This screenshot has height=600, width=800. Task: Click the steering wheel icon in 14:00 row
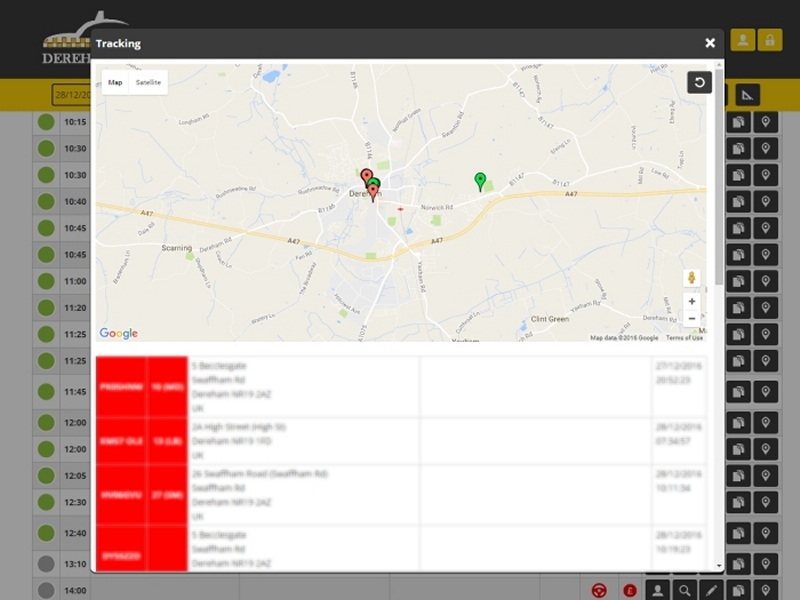click(x=599, y=591)
